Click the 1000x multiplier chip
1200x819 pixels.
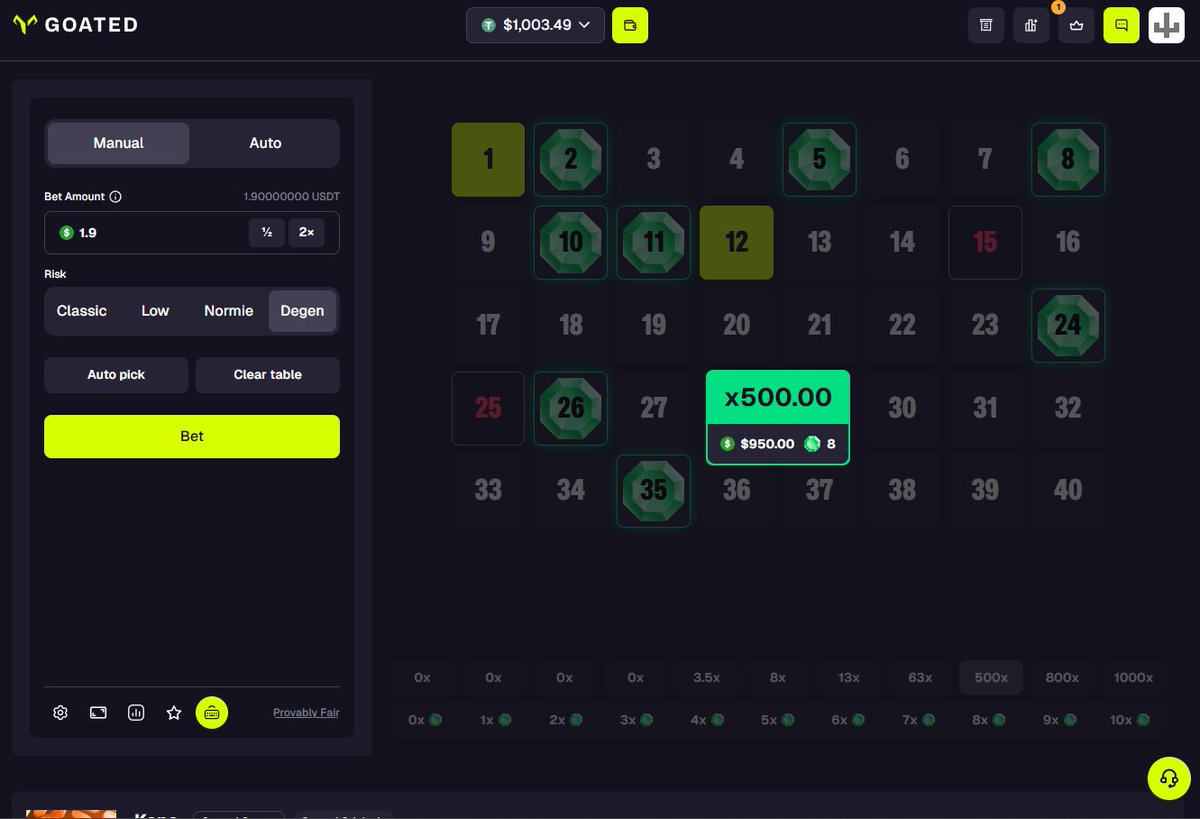[x=1134, y=678]
